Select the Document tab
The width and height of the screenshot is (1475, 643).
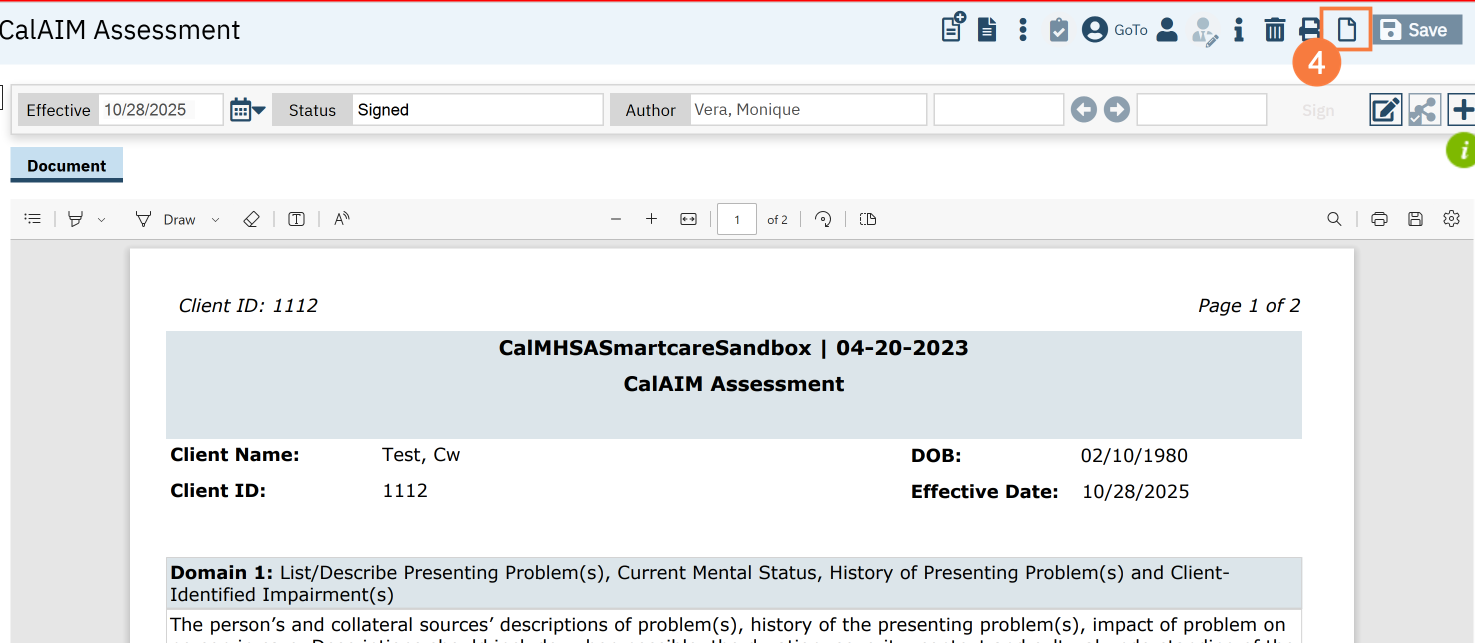pos(66,166)
